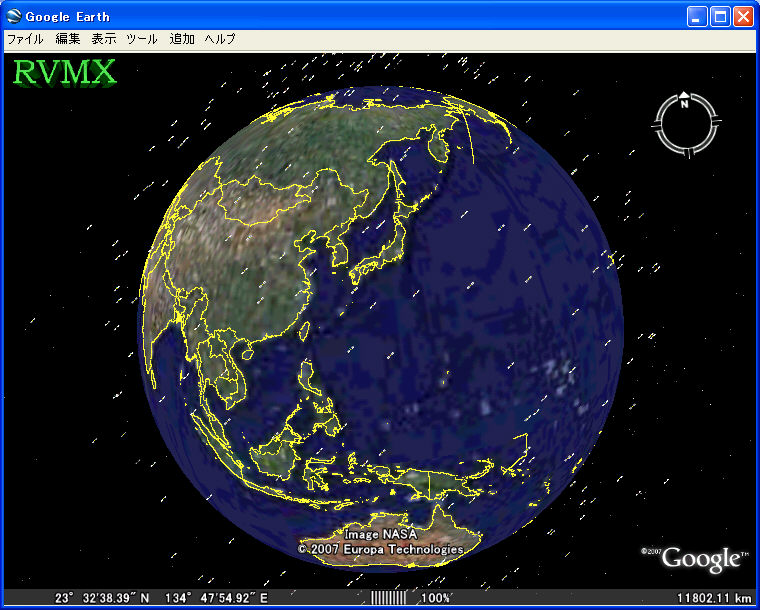Open the 編集 (Edit) menu
The image size is (760, 610).
pos(67,39)
